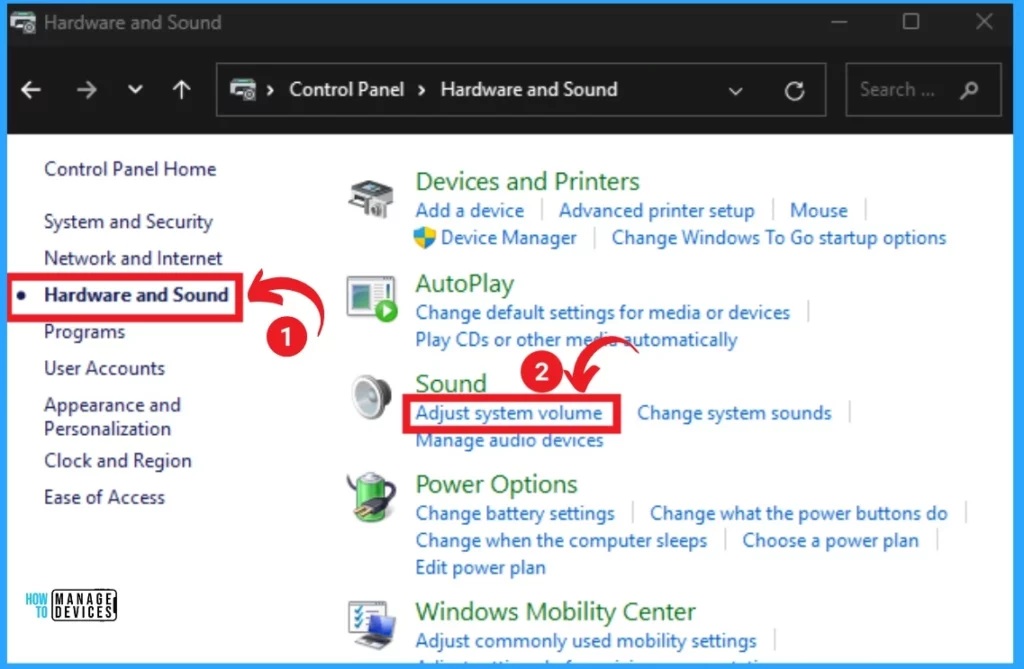Open Advanced printer setup
This screenshot has width=1024, height=669.
656,210
